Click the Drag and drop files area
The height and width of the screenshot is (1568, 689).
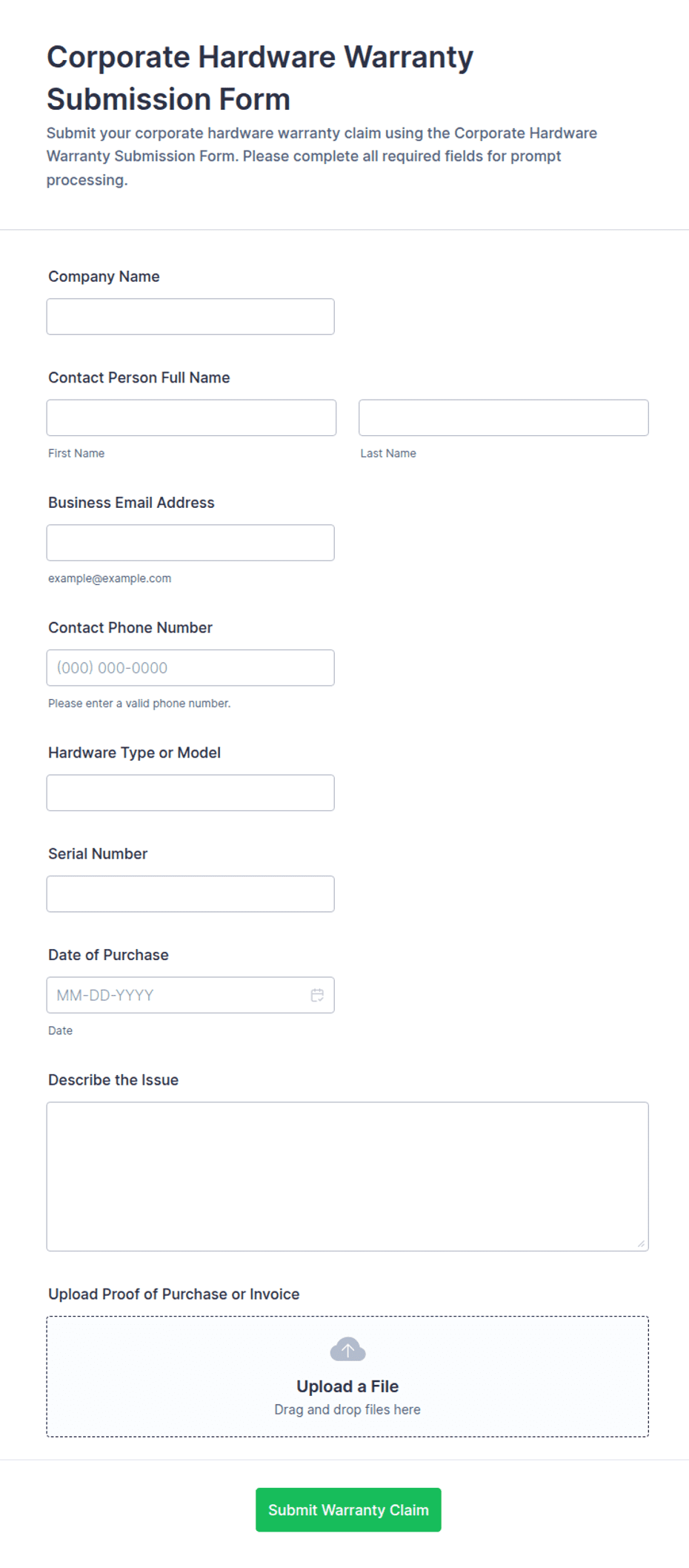click(347, 1377)
